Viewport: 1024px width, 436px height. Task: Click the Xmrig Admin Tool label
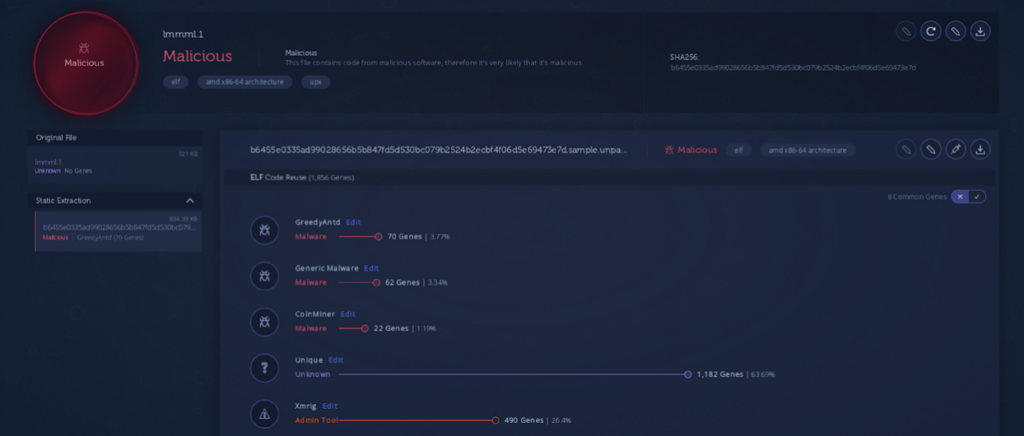317,420
